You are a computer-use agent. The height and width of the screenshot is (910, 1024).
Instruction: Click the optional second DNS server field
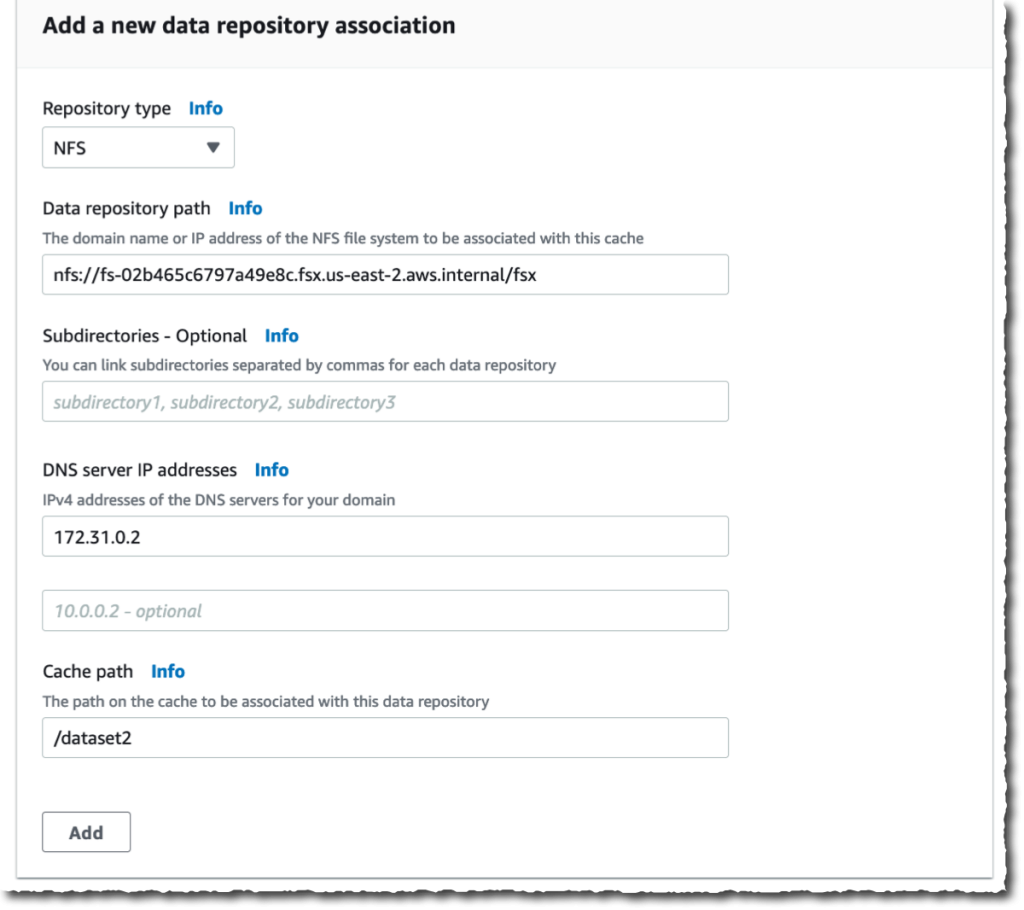click(385, 610)
